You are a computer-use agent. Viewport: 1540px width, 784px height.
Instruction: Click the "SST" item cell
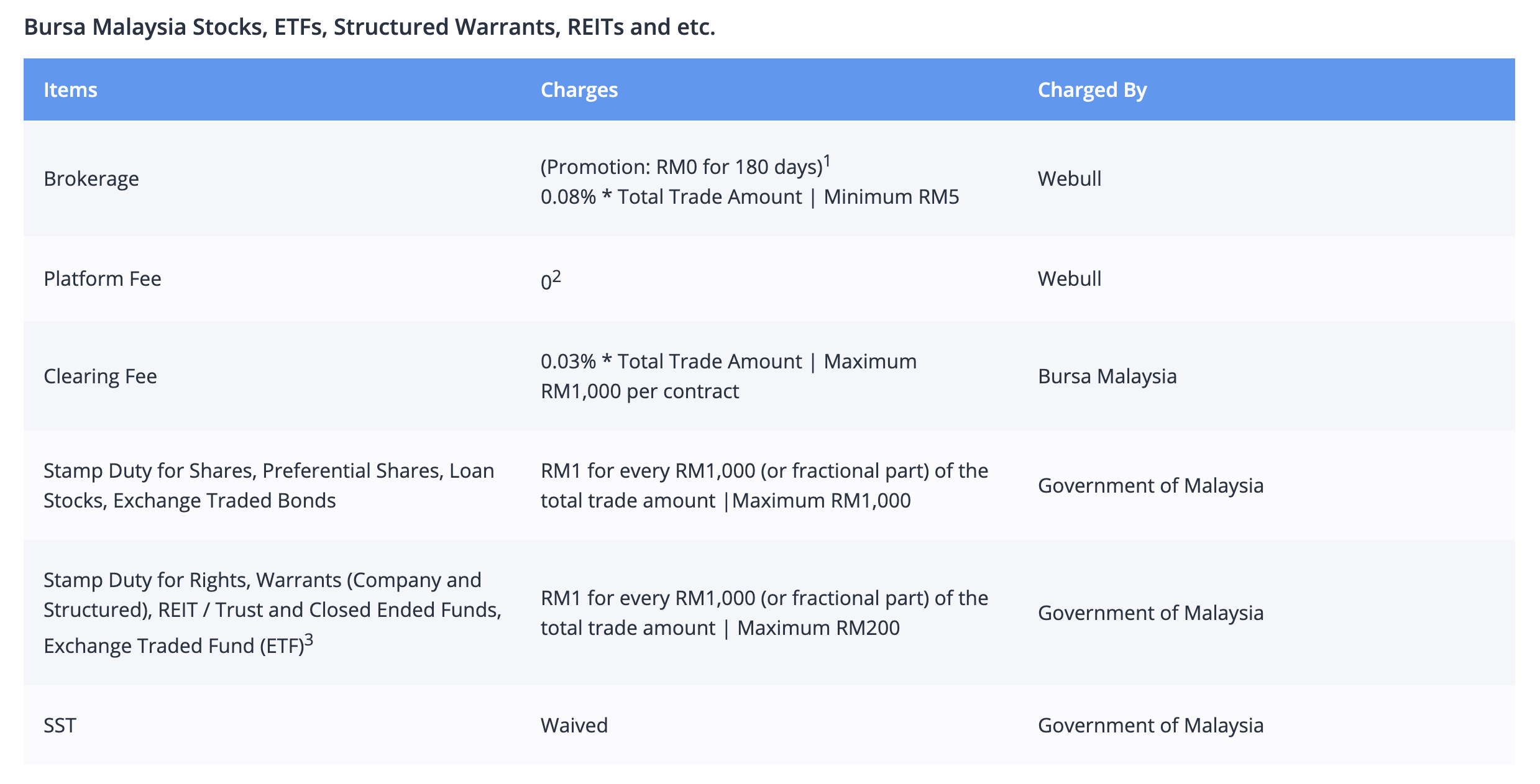coord(60,726)
